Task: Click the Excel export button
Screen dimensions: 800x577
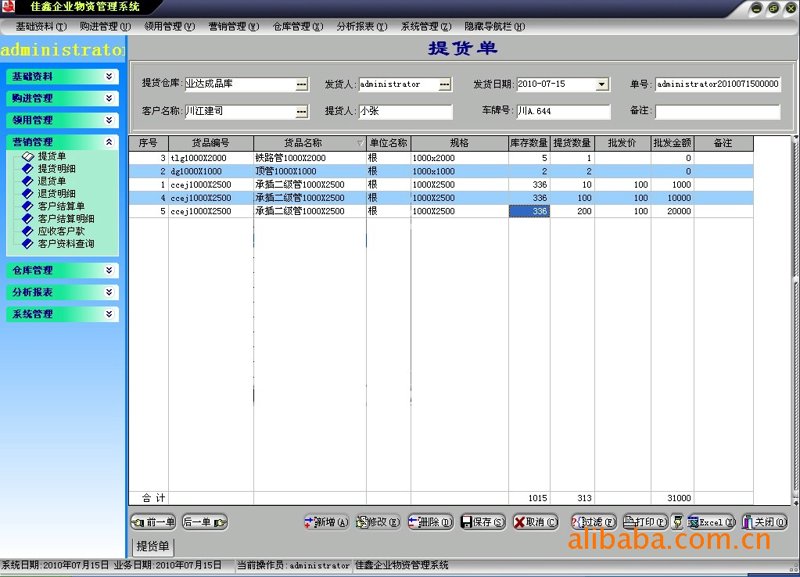Action: 711,522
